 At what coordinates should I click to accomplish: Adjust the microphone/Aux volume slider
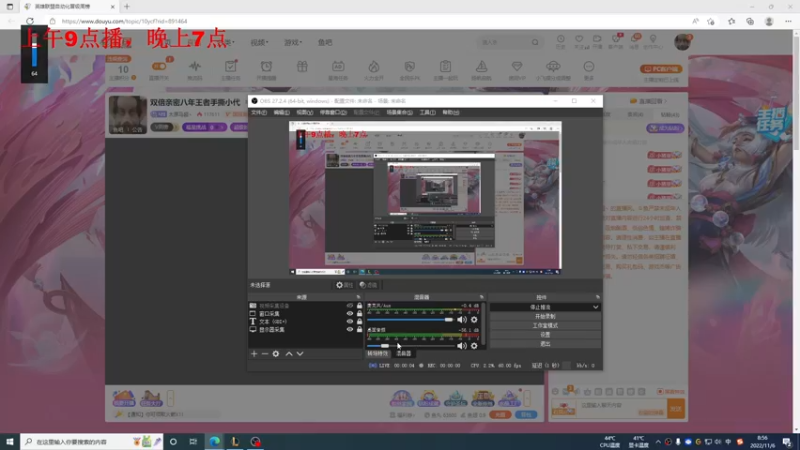pyautogui.click(x=410, y=320)
